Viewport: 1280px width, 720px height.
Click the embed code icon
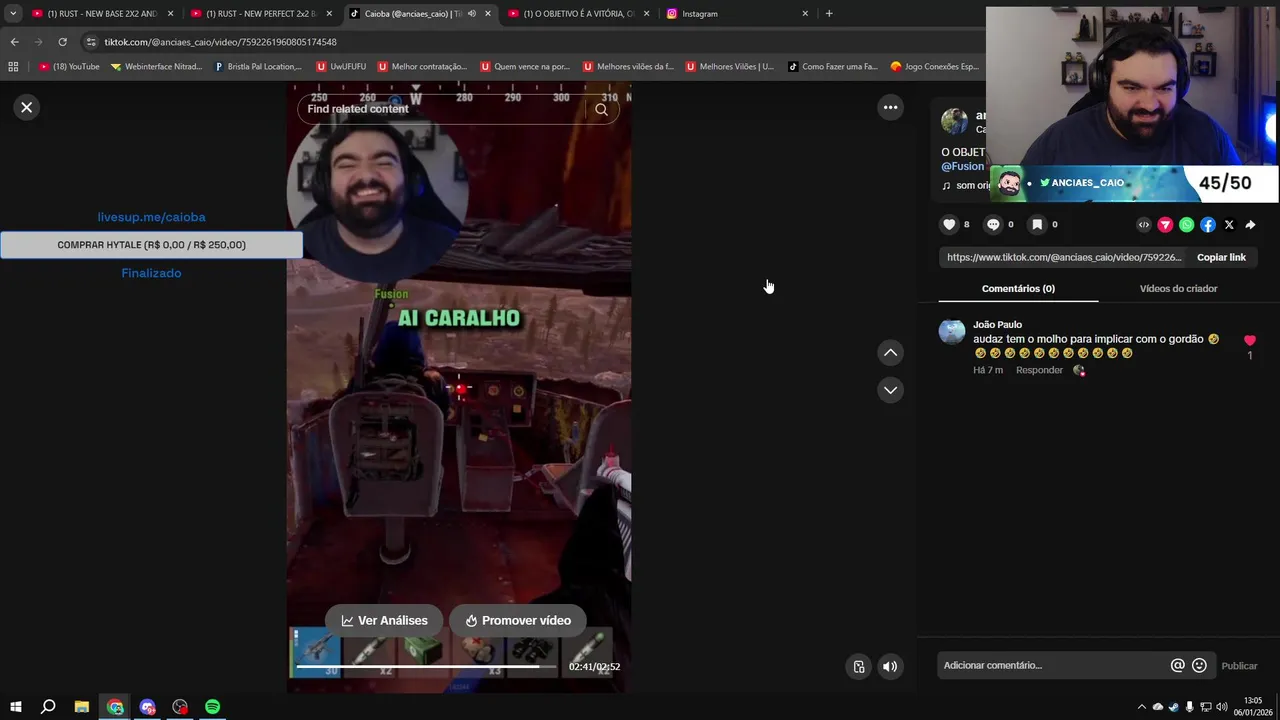(x=1144, y=225)
